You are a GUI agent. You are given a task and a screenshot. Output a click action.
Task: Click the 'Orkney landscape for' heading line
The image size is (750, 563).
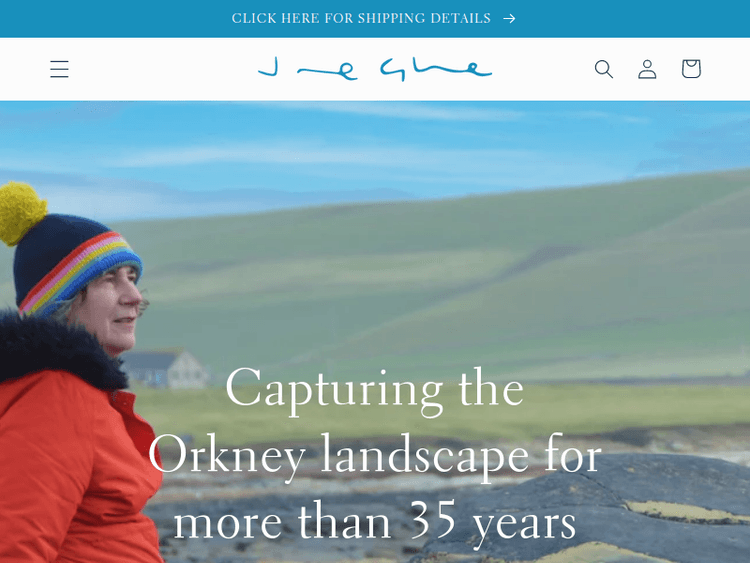(375, 455)
